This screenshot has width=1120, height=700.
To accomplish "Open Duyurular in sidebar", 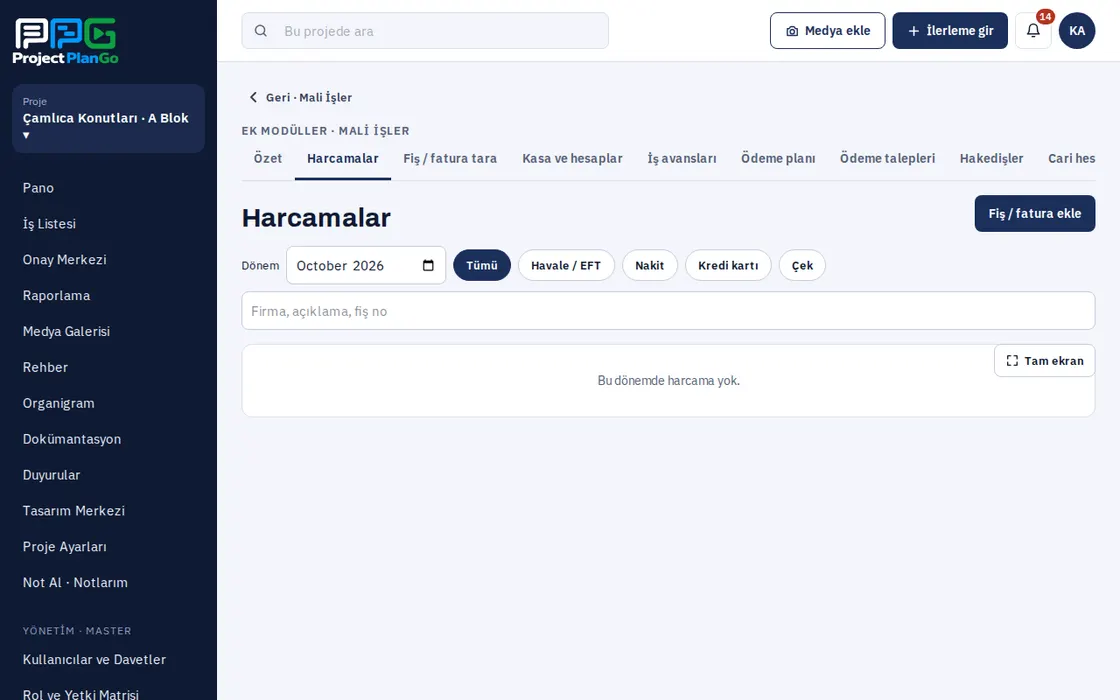I will pos(109,475).
